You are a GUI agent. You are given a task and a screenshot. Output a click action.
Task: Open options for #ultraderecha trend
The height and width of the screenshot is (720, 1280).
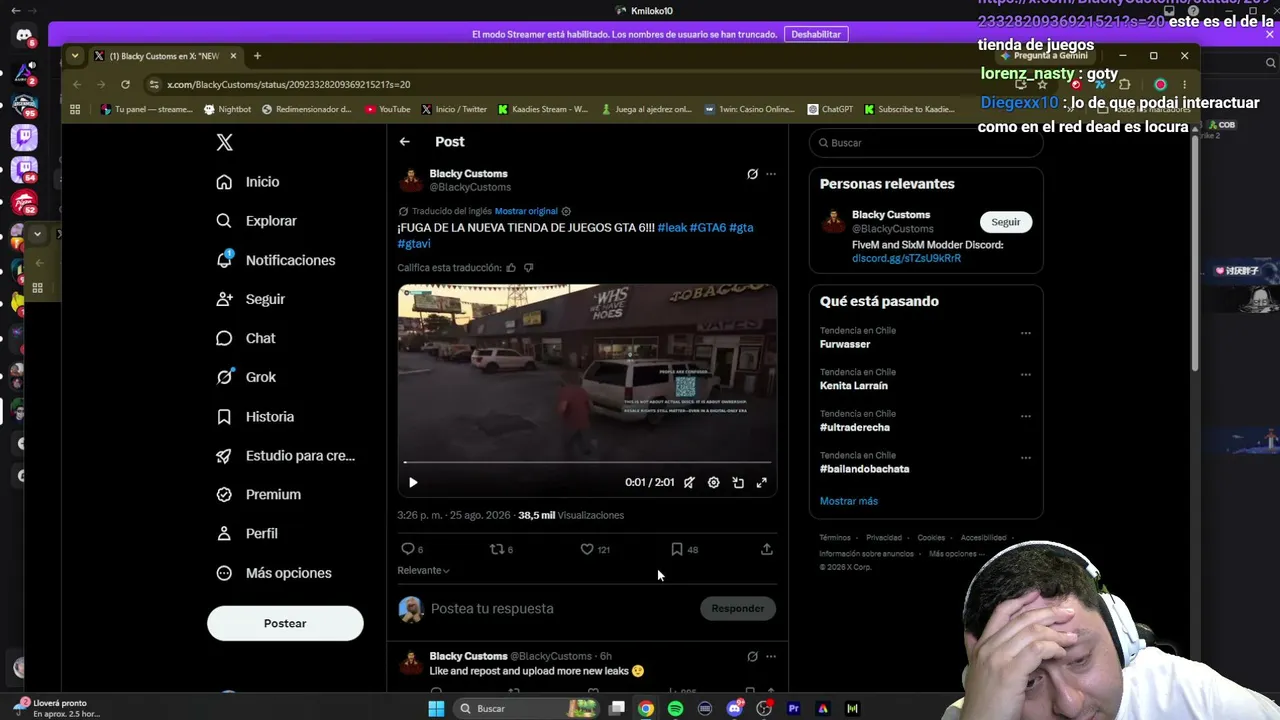pyautogui.click(x=1026, y=416)
